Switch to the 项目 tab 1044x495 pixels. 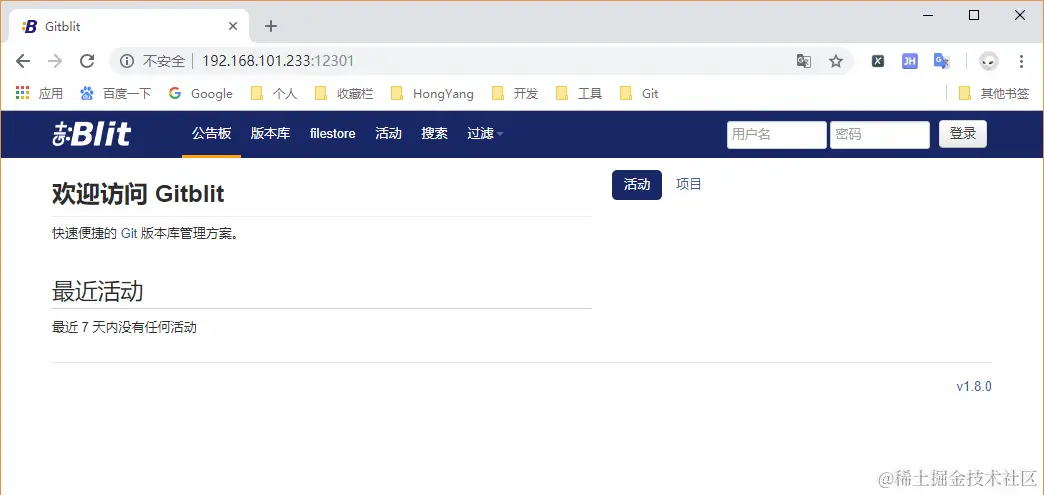coord(688,185)
